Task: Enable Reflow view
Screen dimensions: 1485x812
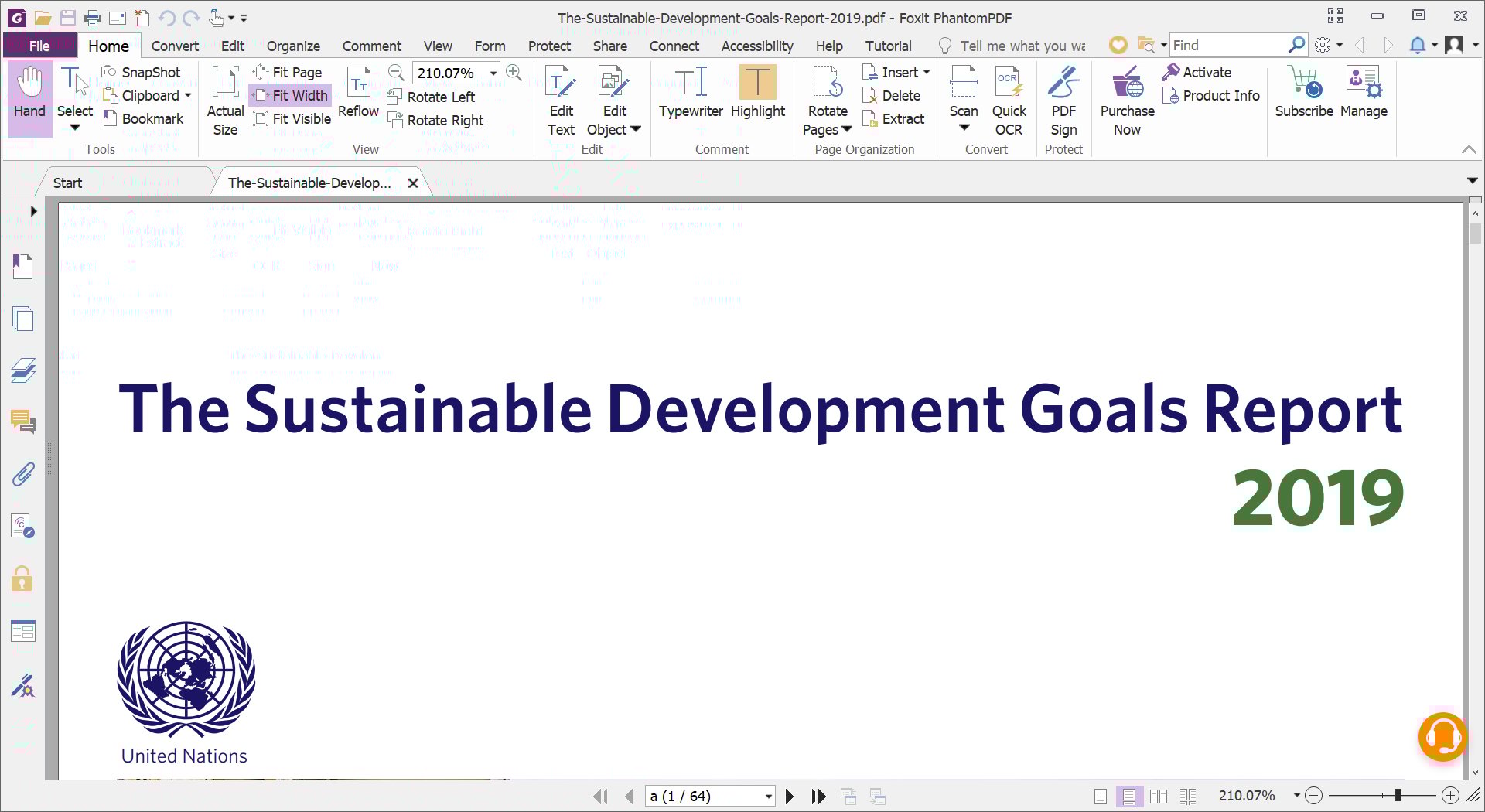Action: click(x=358, y=93)
